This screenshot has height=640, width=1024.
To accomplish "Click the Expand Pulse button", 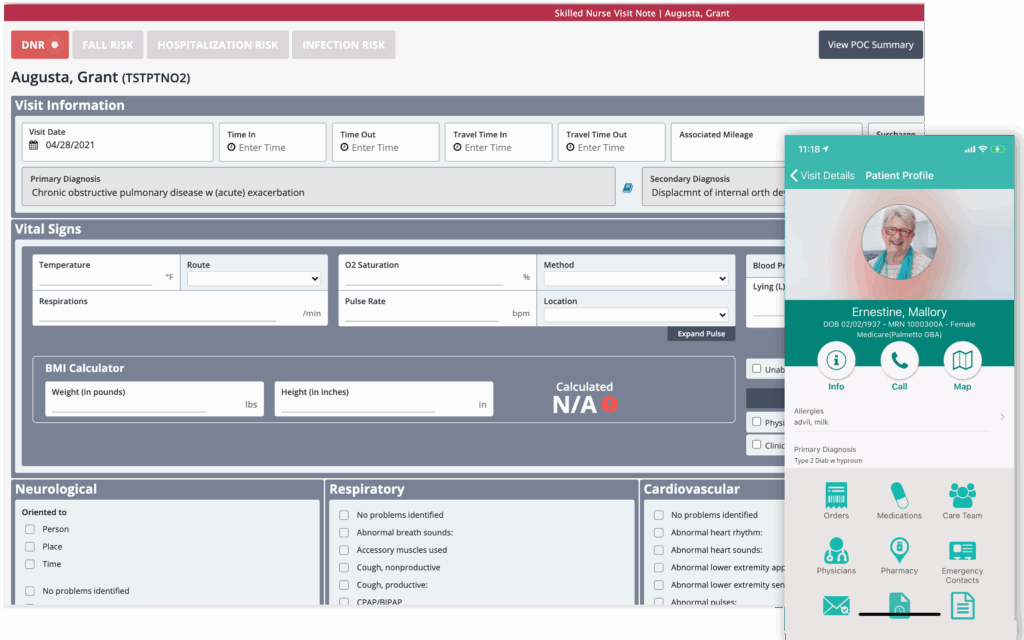I will (701, 334).
